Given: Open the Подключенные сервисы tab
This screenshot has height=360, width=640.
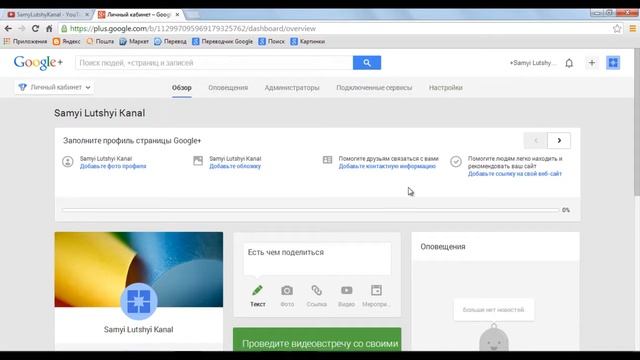Looking at the screenshot, I should point(374,88).
